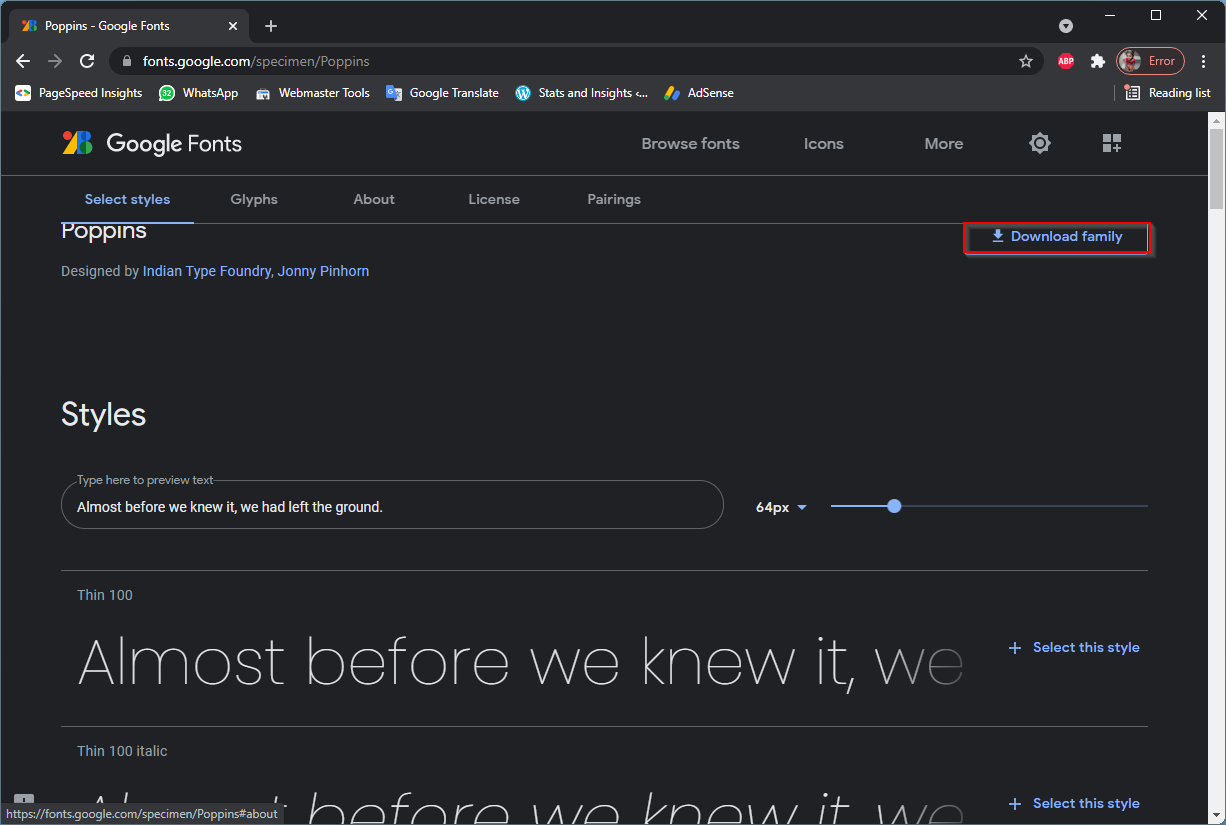Switch to the Glyphs tab
Screen dimensions: 1226x825
click(x=254, y=199)
